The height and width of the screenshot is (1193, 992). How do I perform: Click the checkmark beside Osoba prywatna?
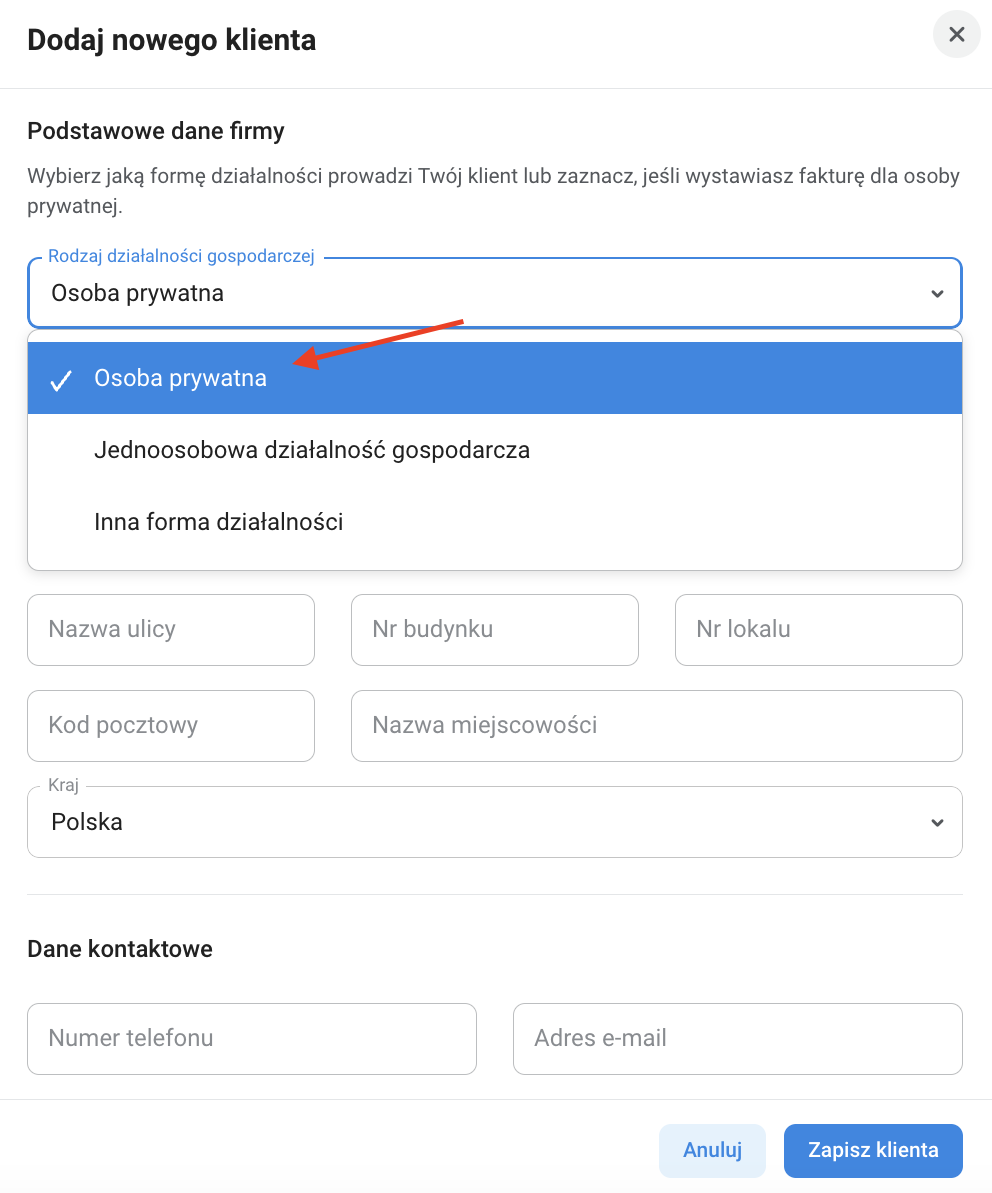(61, 380)
